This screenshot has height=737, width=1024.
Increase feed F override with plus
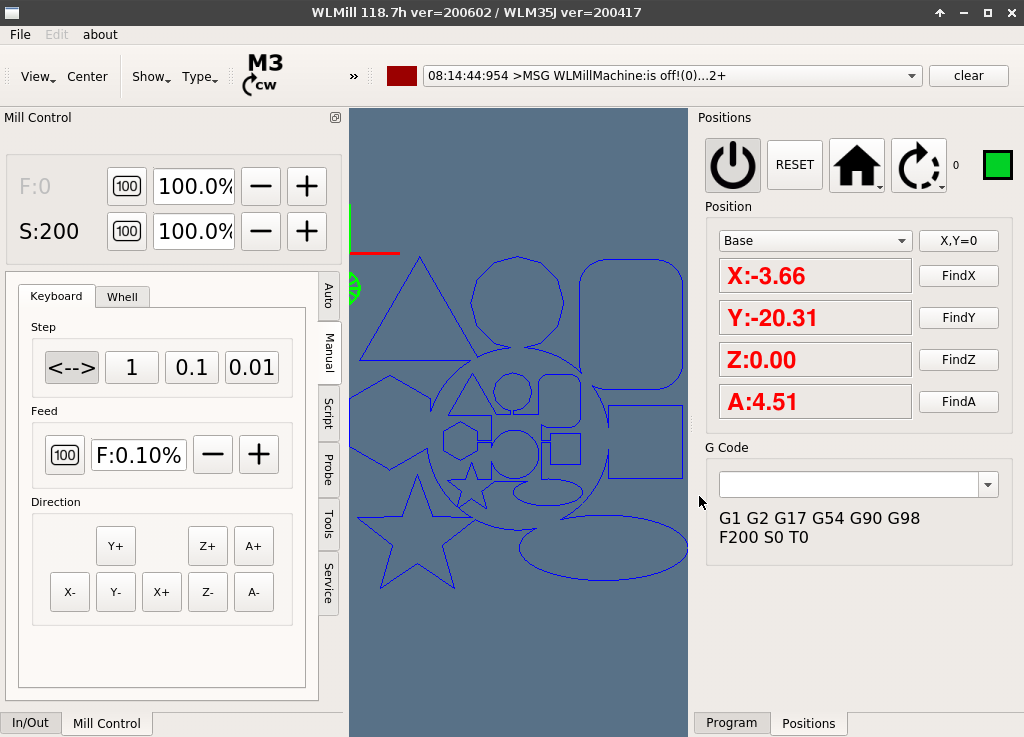tap(307, 187)
